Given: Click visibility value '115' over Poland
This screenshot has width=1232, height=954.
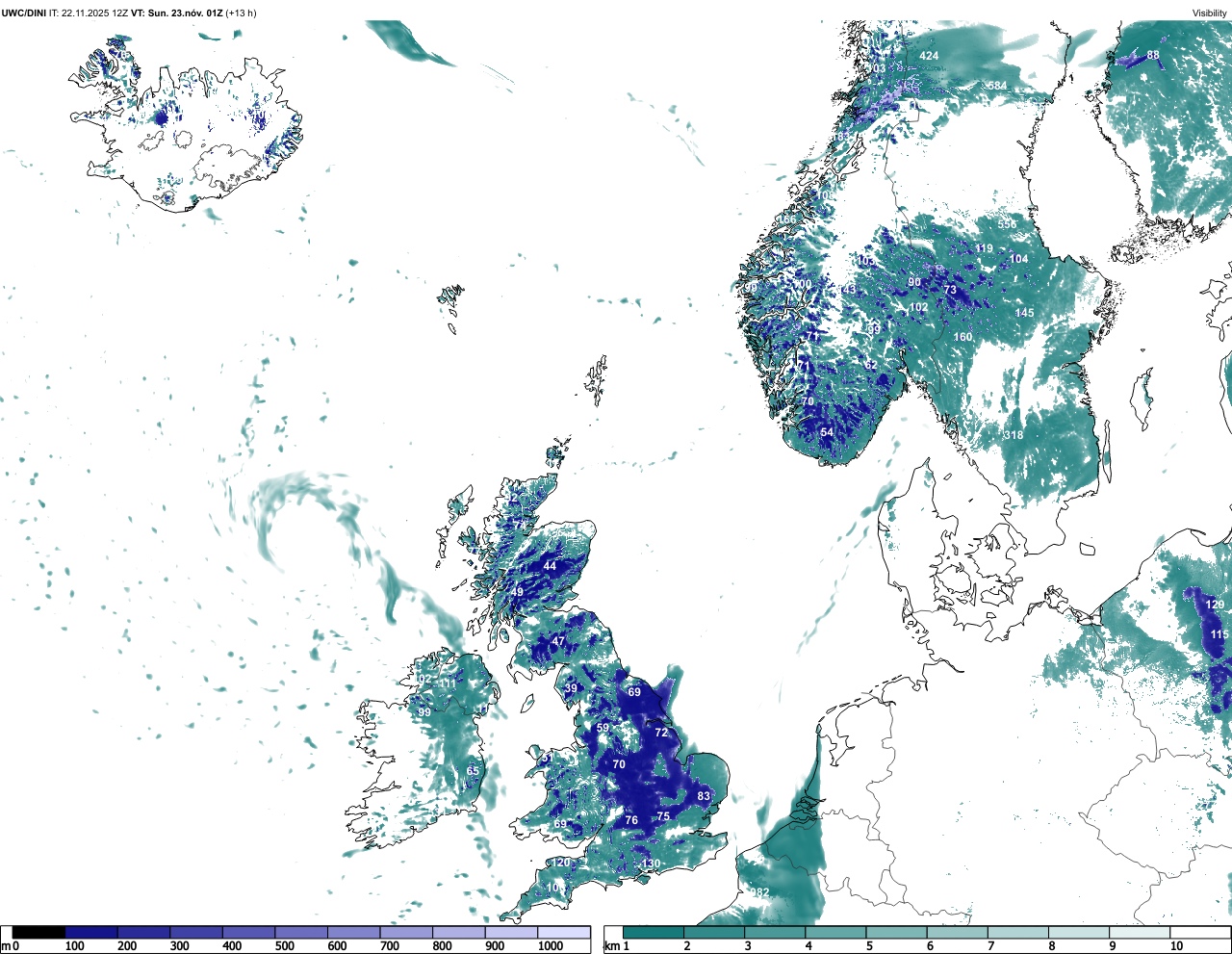Looking at the screenshot, I should (x=1219, y=634).
